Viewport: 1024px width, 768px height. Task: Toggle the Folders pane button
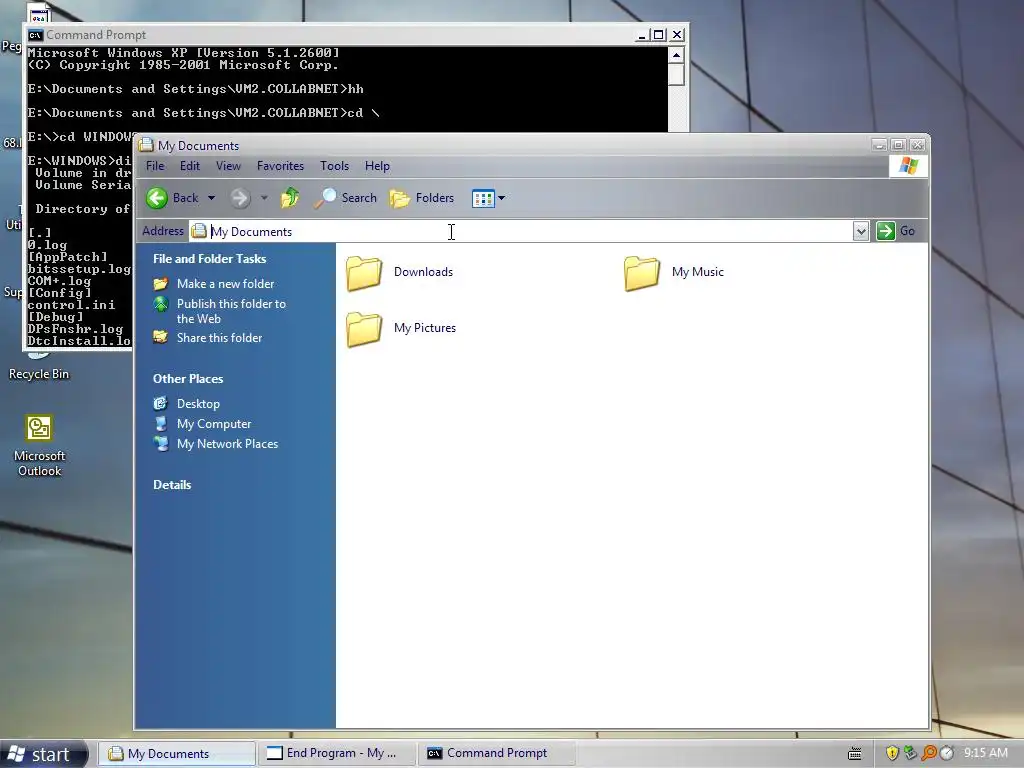coord(422,197)
